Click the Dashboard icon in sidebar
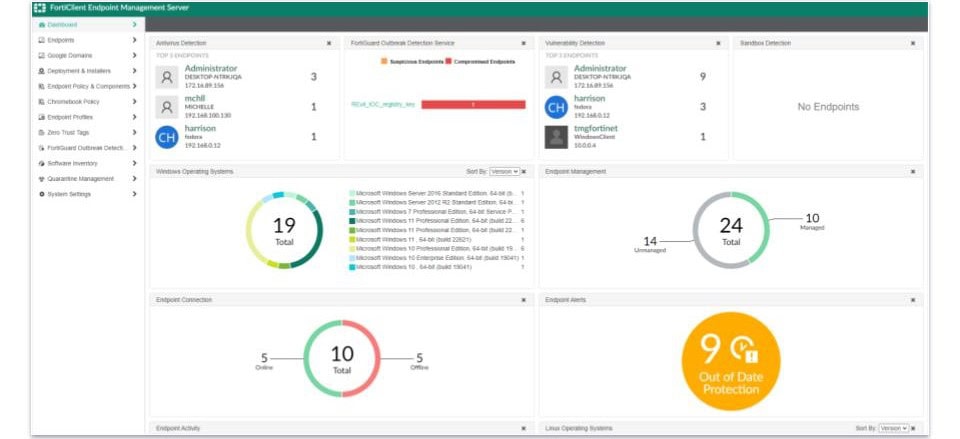This screenshot has width=960, height=439. 42,25
